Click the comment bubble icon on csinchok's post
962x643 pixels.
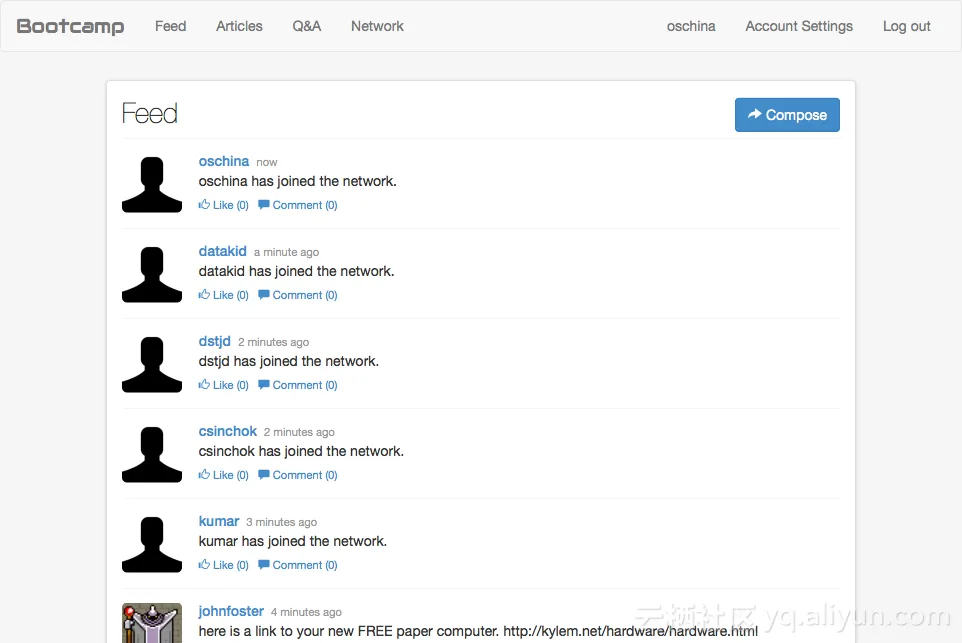(264, 475)
